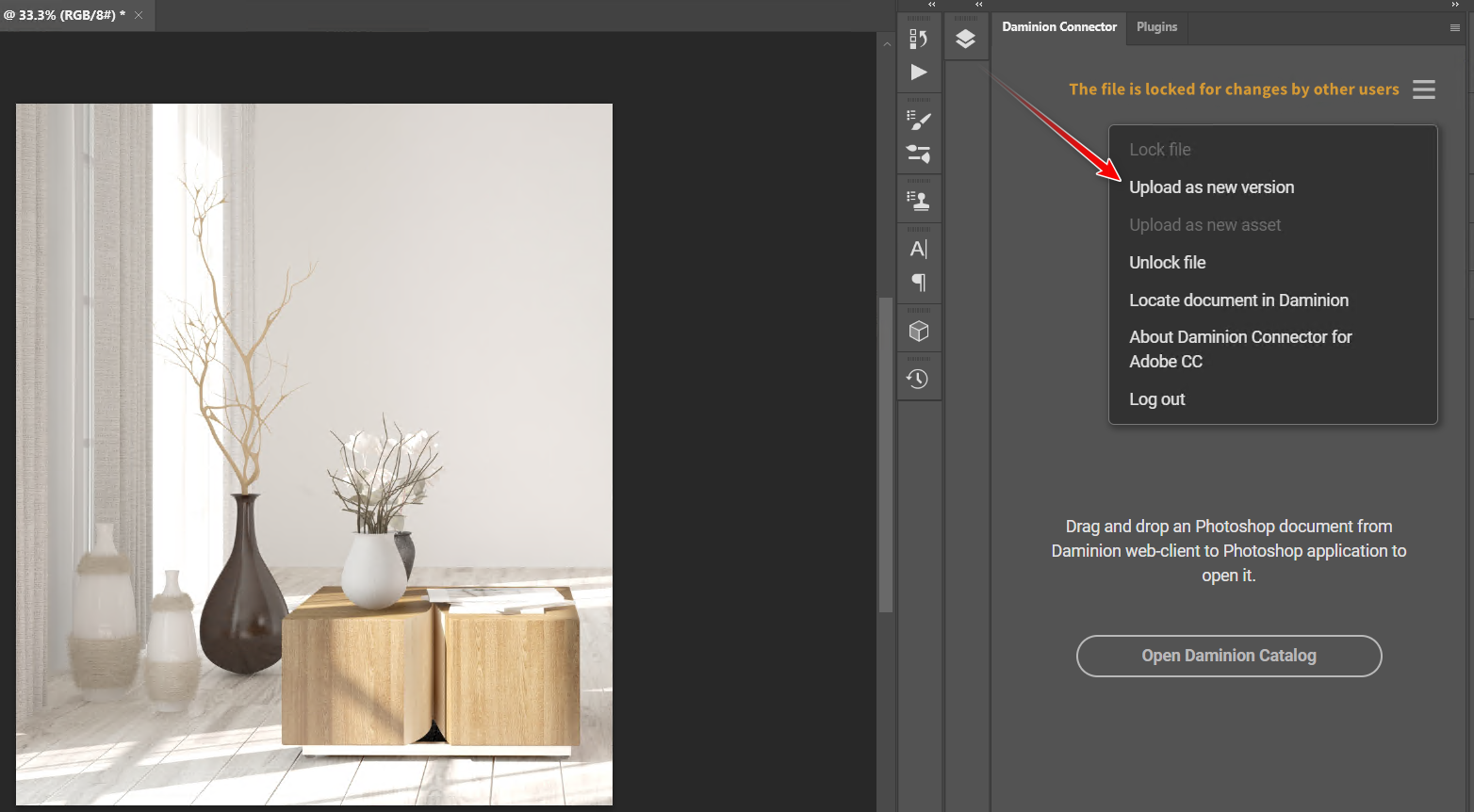Open the Paragraph panel icon
The height and width of the screenshot is (812, 1474).
tap(919, 283)
